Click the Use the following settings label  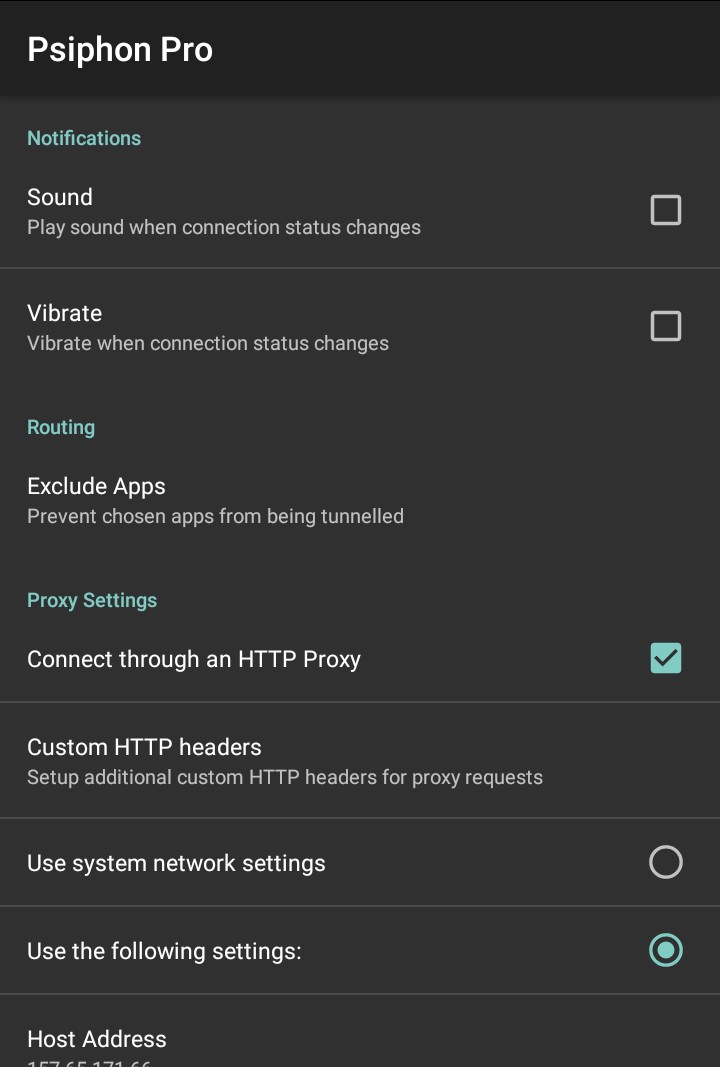[164, 951]
